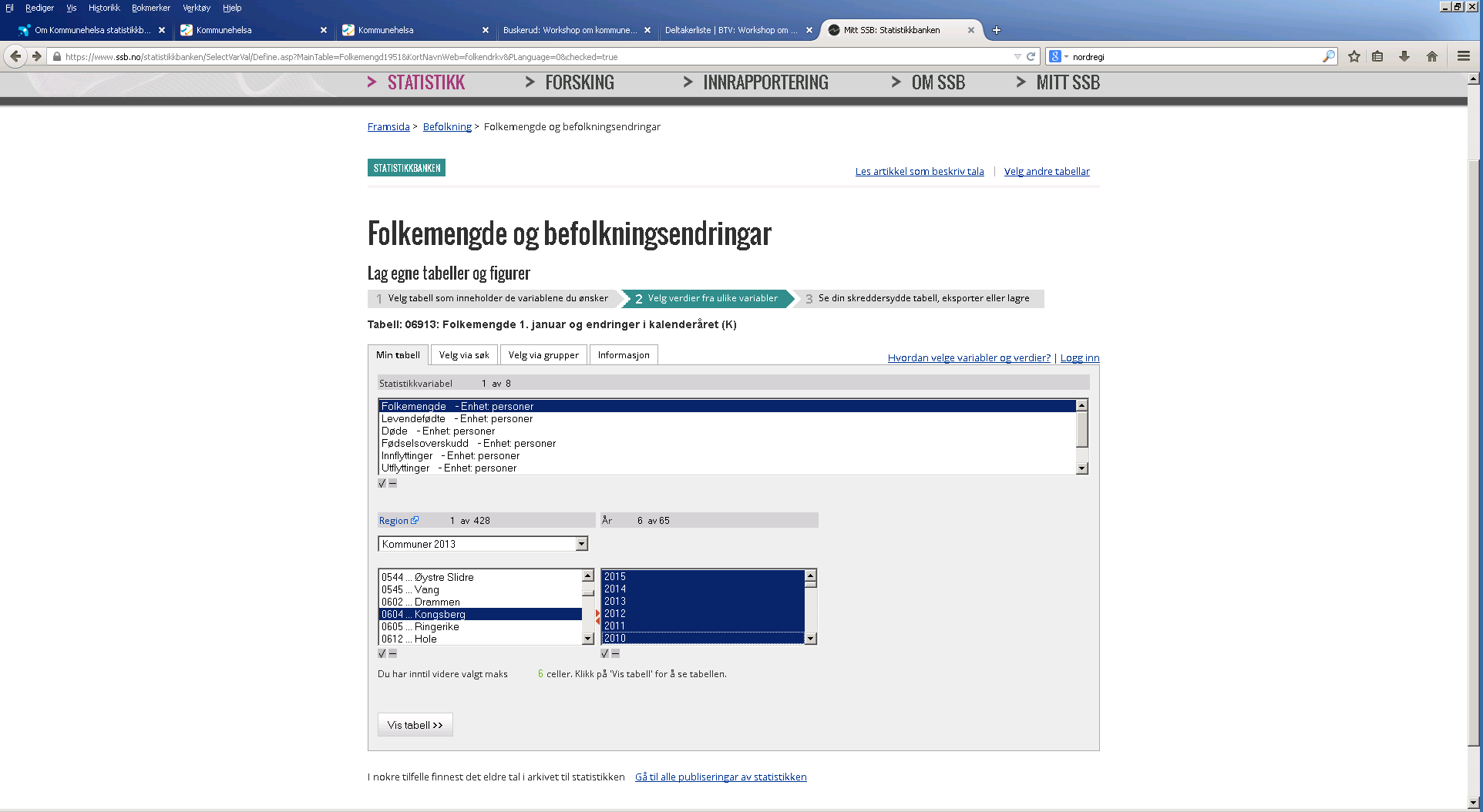Open the bookmarks list icon
This screenshot has height=812, width=1483.
(x=1377, y=56)
